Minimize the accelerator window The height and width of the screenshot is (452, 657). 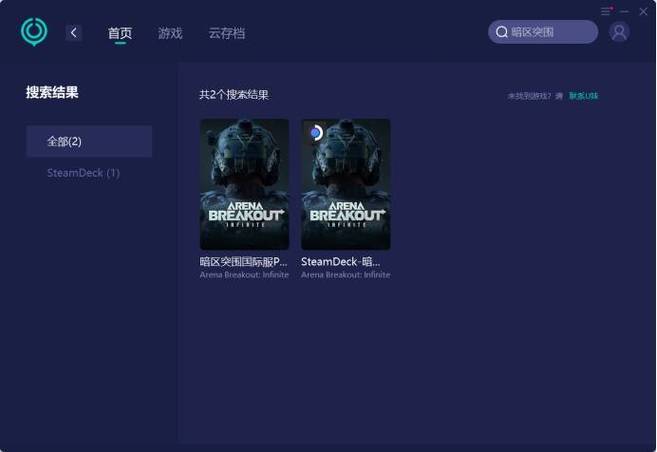click(x=624, y=12)
